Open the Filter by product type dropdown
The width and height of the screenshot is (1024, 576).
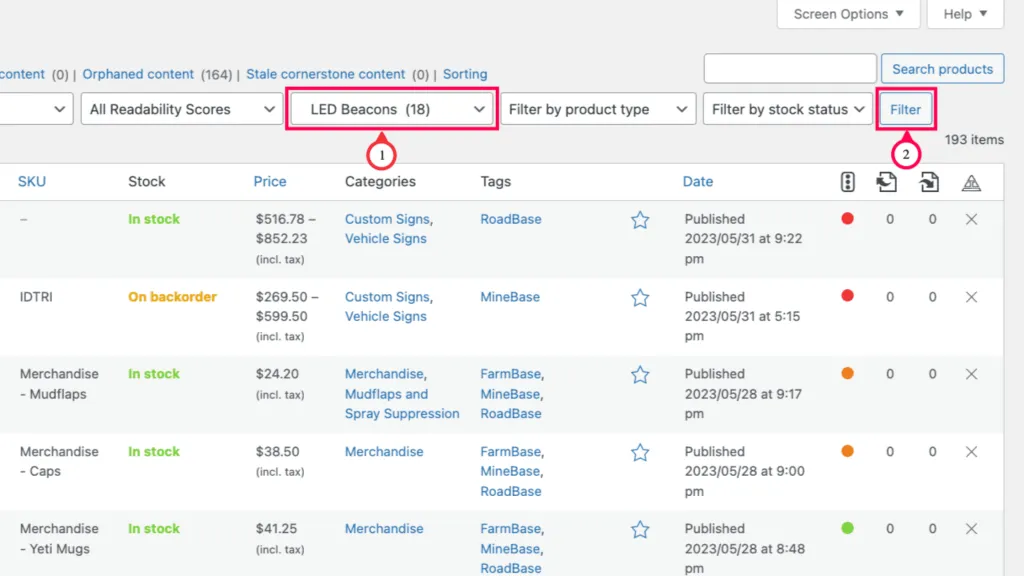[598, 109]
